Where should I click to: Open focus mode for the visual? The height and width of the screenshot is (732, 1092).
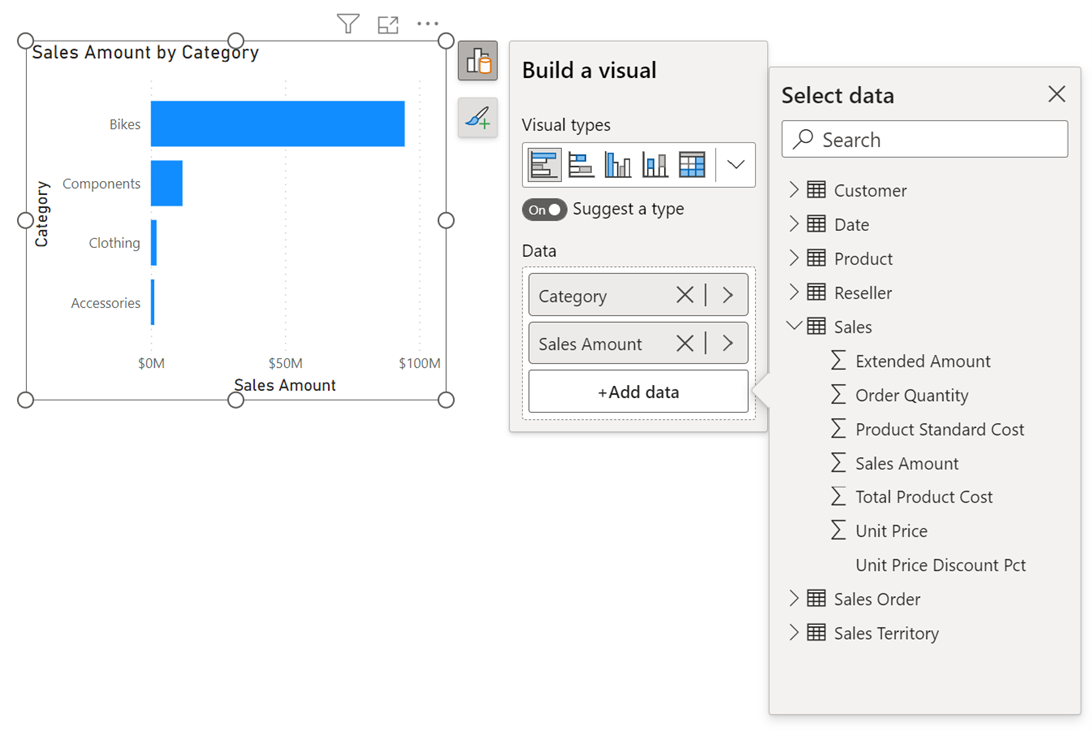(388, 24)
